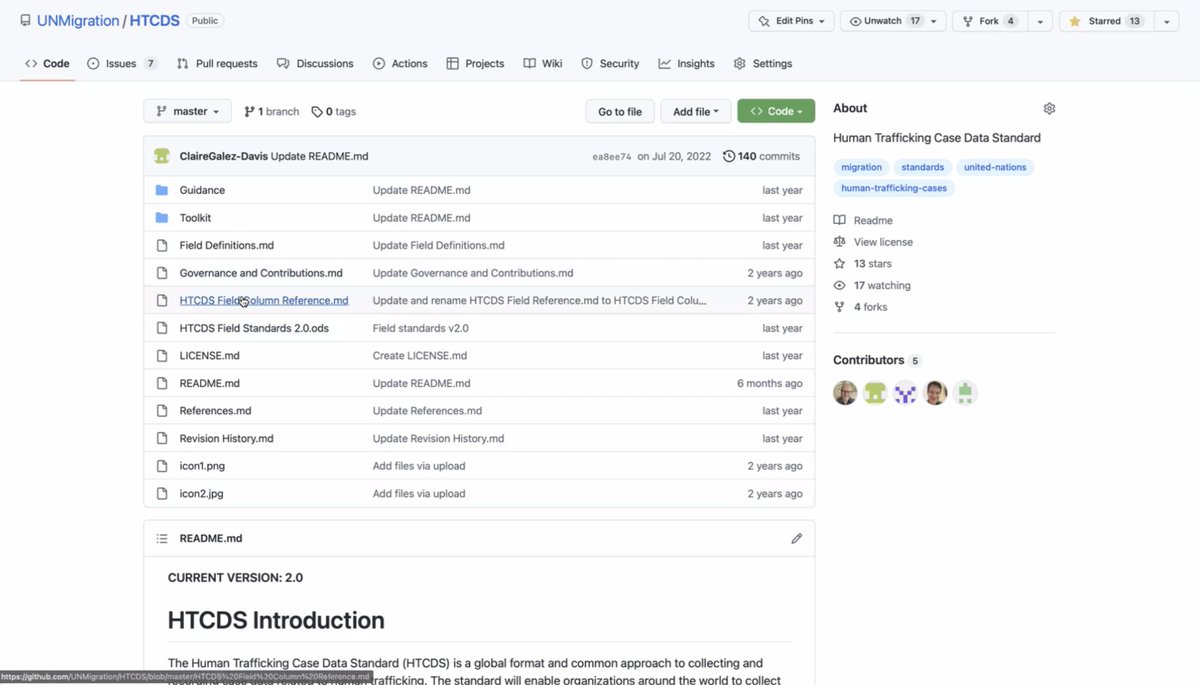The height and width of the screenshot is (685, 1200).
Task: Expand the green Code dropdown
Action: pyautogui.click(x=776, y=111)
